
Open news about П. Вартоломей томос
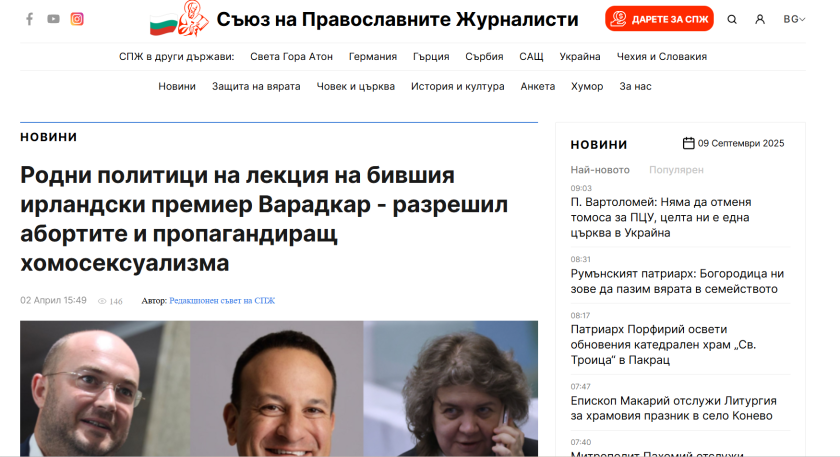[661, 218]
